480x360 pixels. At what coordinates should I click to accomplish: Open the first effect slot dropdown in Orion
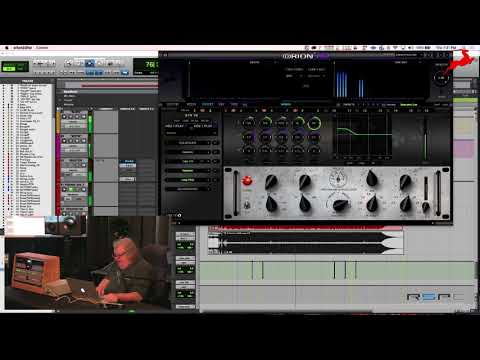point(188,143)
